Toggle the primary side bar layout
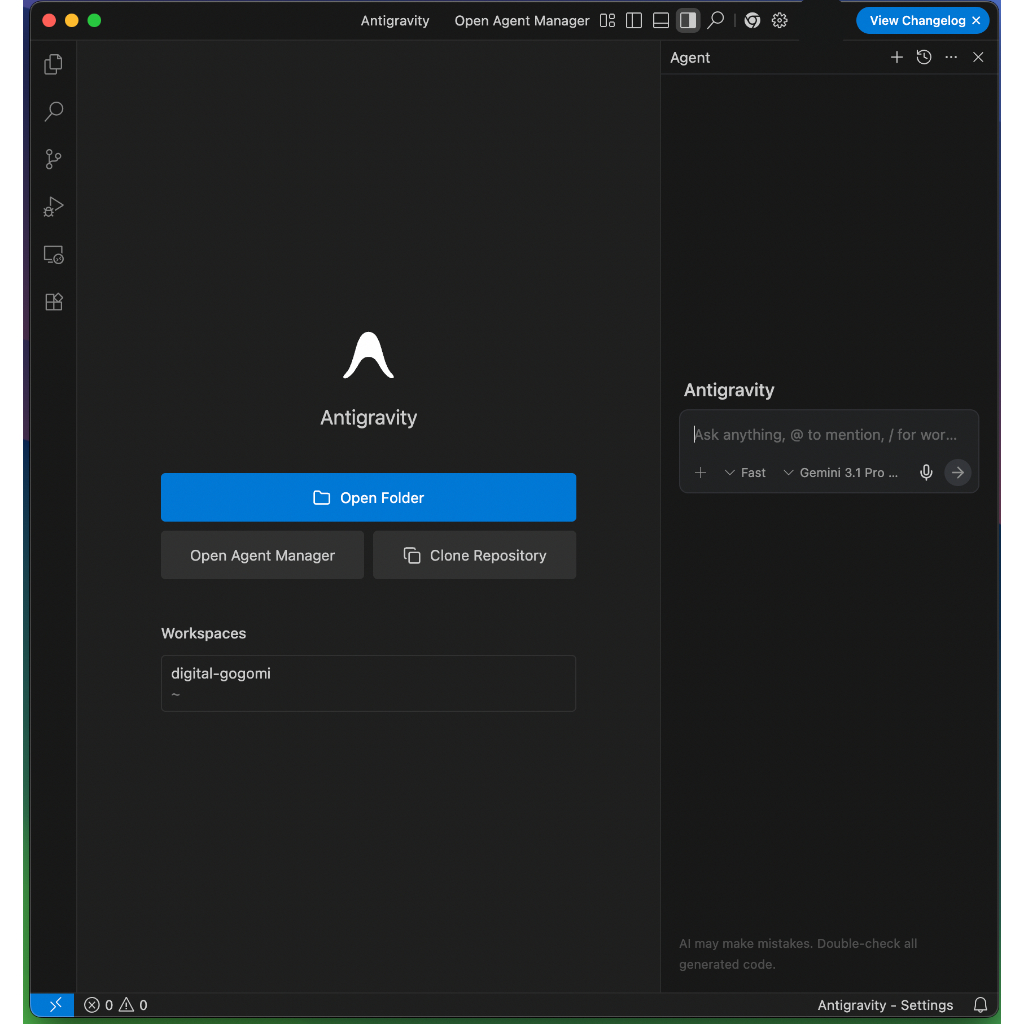The image size is (1024, 1024). click(x=633, y=20)
